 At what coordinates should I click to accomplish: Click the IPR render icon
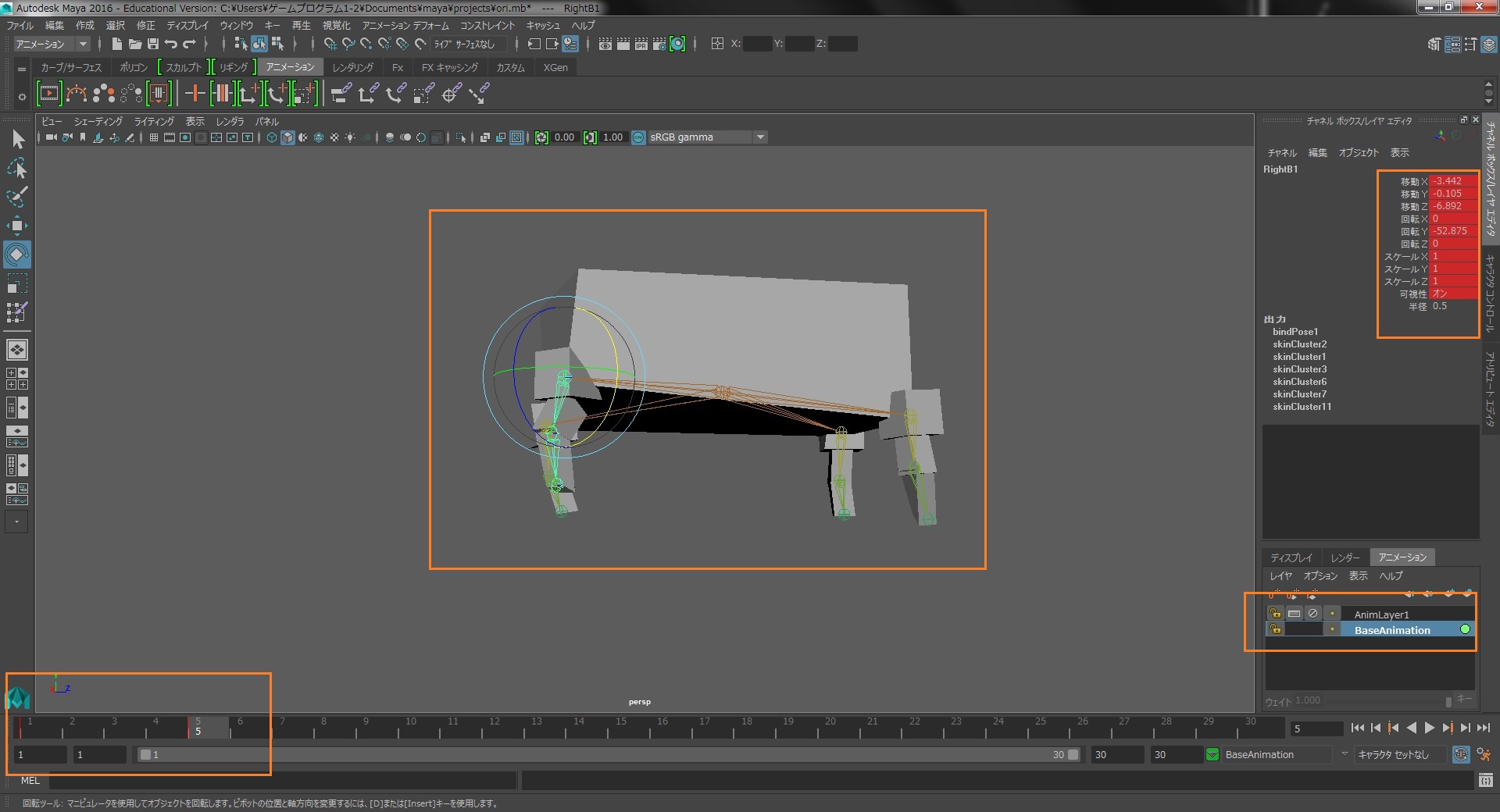click(x=641, y=44)
